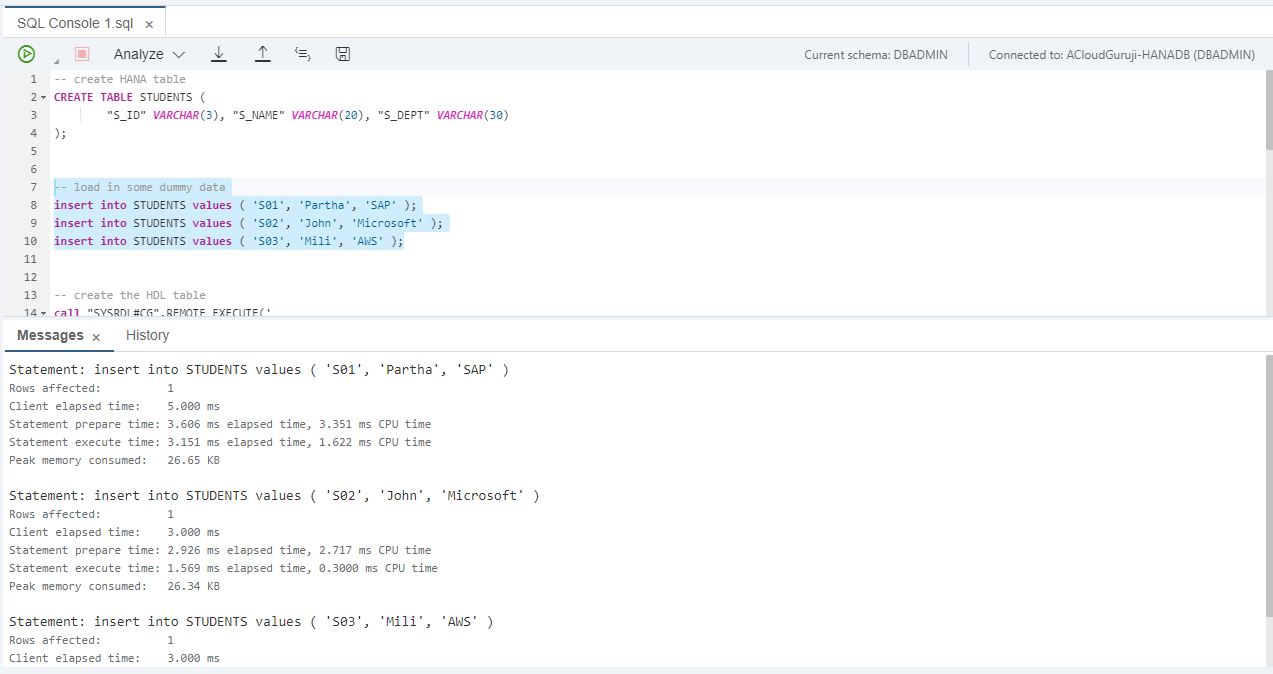Select the Messages tab

coord(50,336)
